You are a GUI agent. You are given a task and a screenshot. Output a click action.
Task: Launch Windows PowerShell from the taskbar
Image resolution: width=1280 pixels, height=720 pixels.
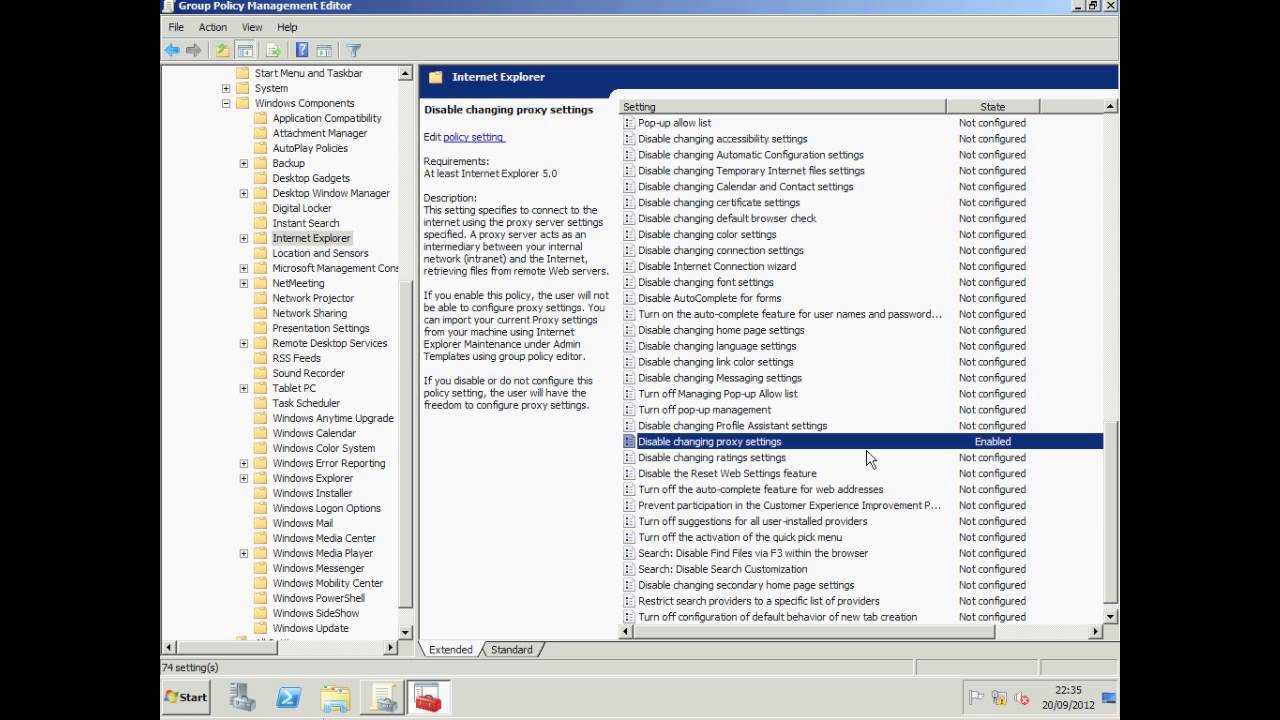tap(289, 697)
